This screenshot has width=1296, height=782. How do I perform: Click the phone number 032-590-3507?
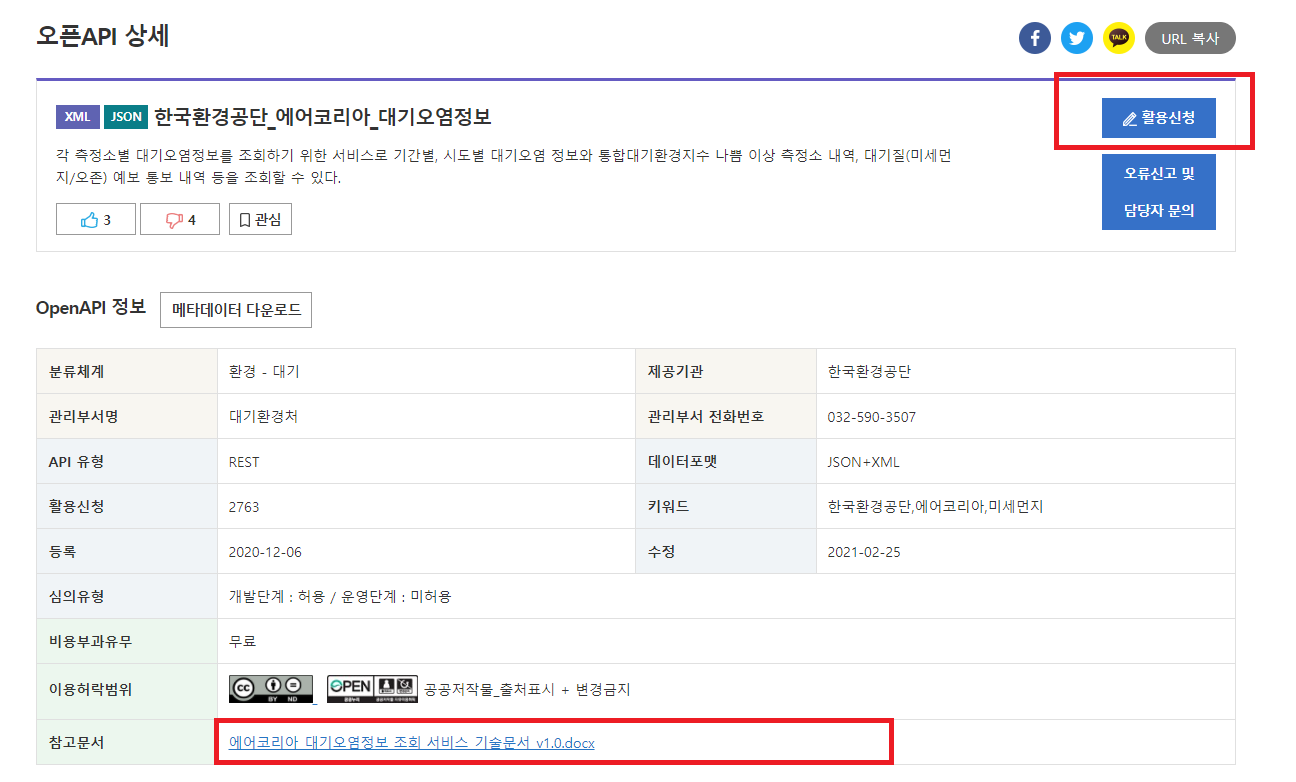coord(872,417)
